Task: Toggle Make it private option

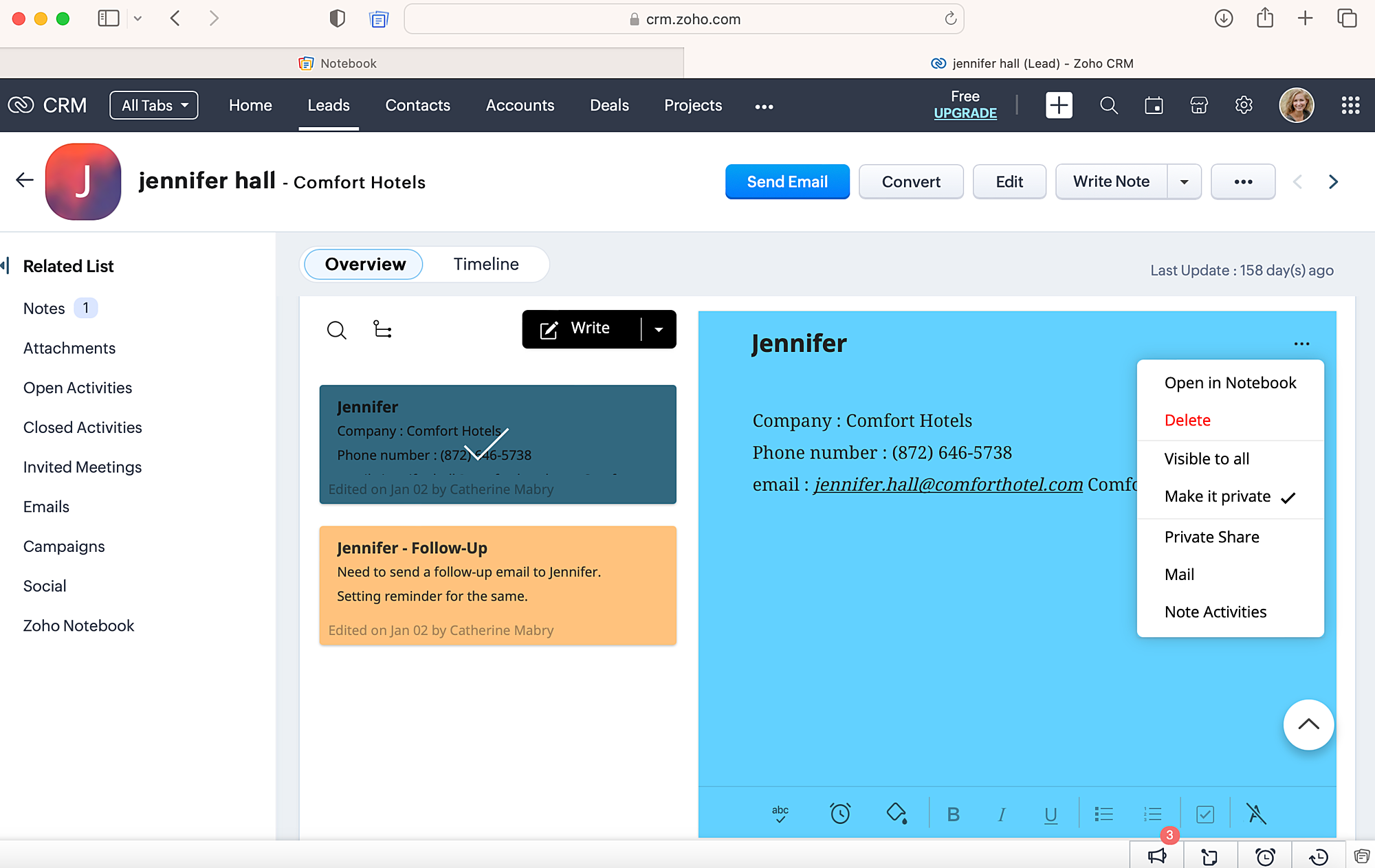Action: coord(1217,496)
